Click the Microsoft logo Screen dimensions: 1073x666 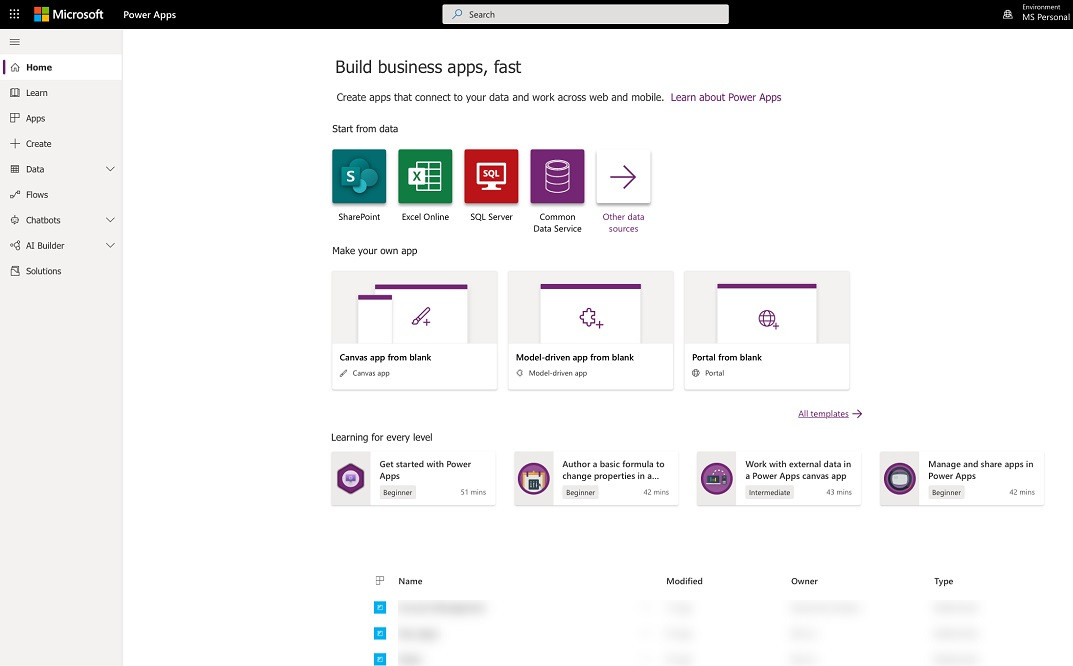pos(68,14)
